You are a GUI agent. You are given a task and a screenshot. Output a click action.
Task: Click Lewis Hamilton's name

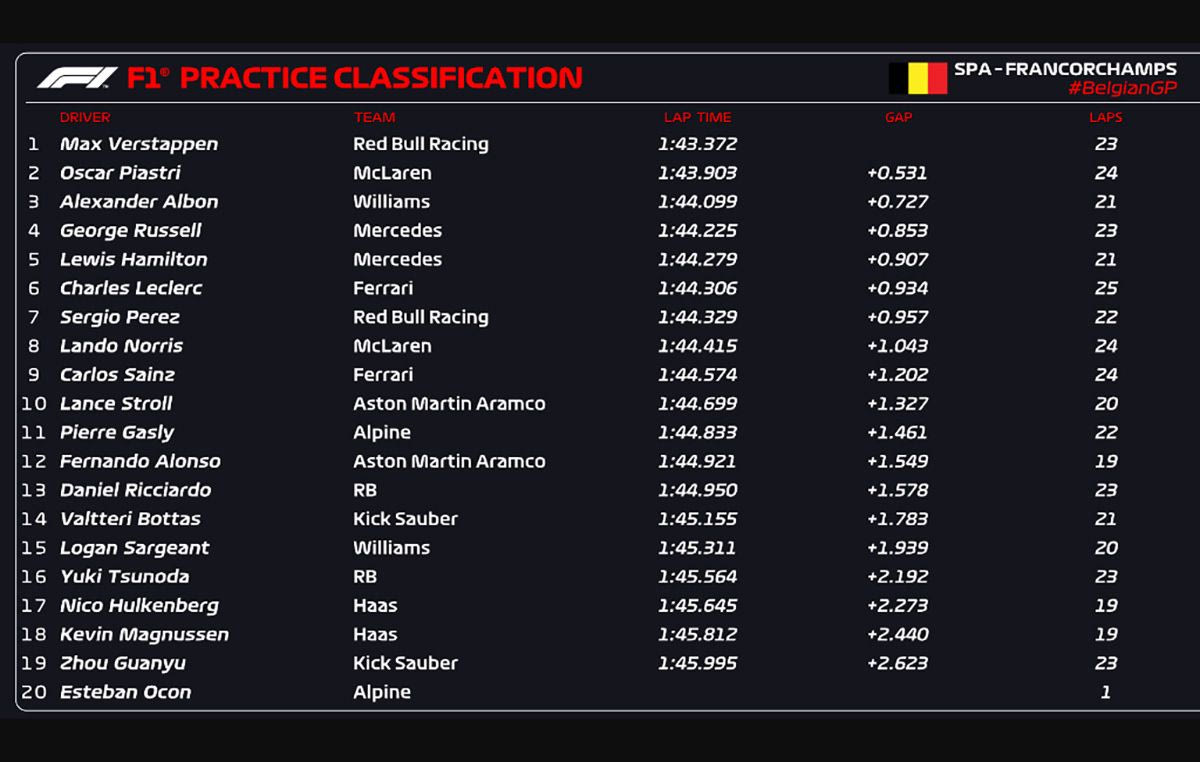[x=133, y=260]
